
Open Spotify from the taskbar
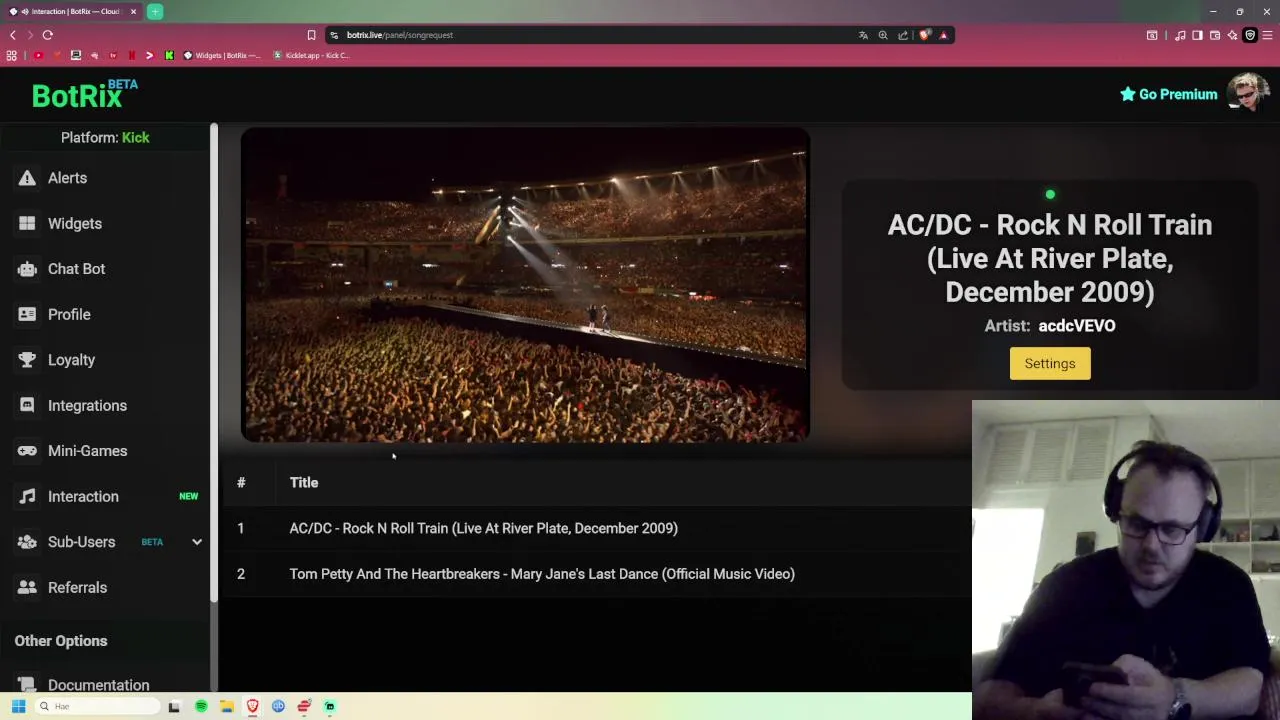pos(201,706)
